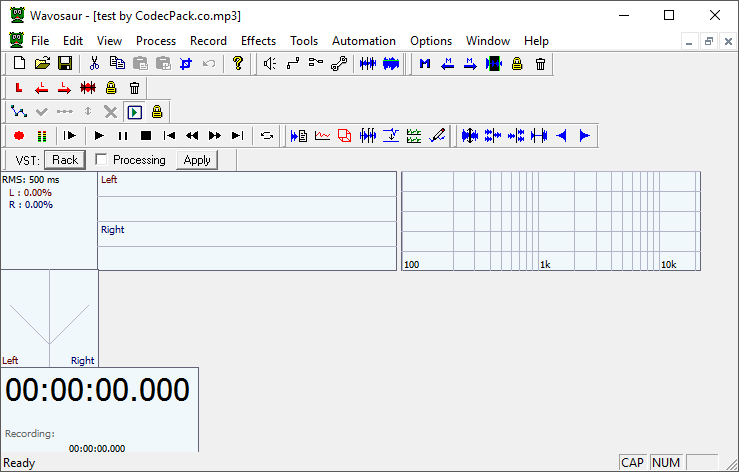Open the Effects menu
Viewport: 739px width, 472px height.
point(258,41)
